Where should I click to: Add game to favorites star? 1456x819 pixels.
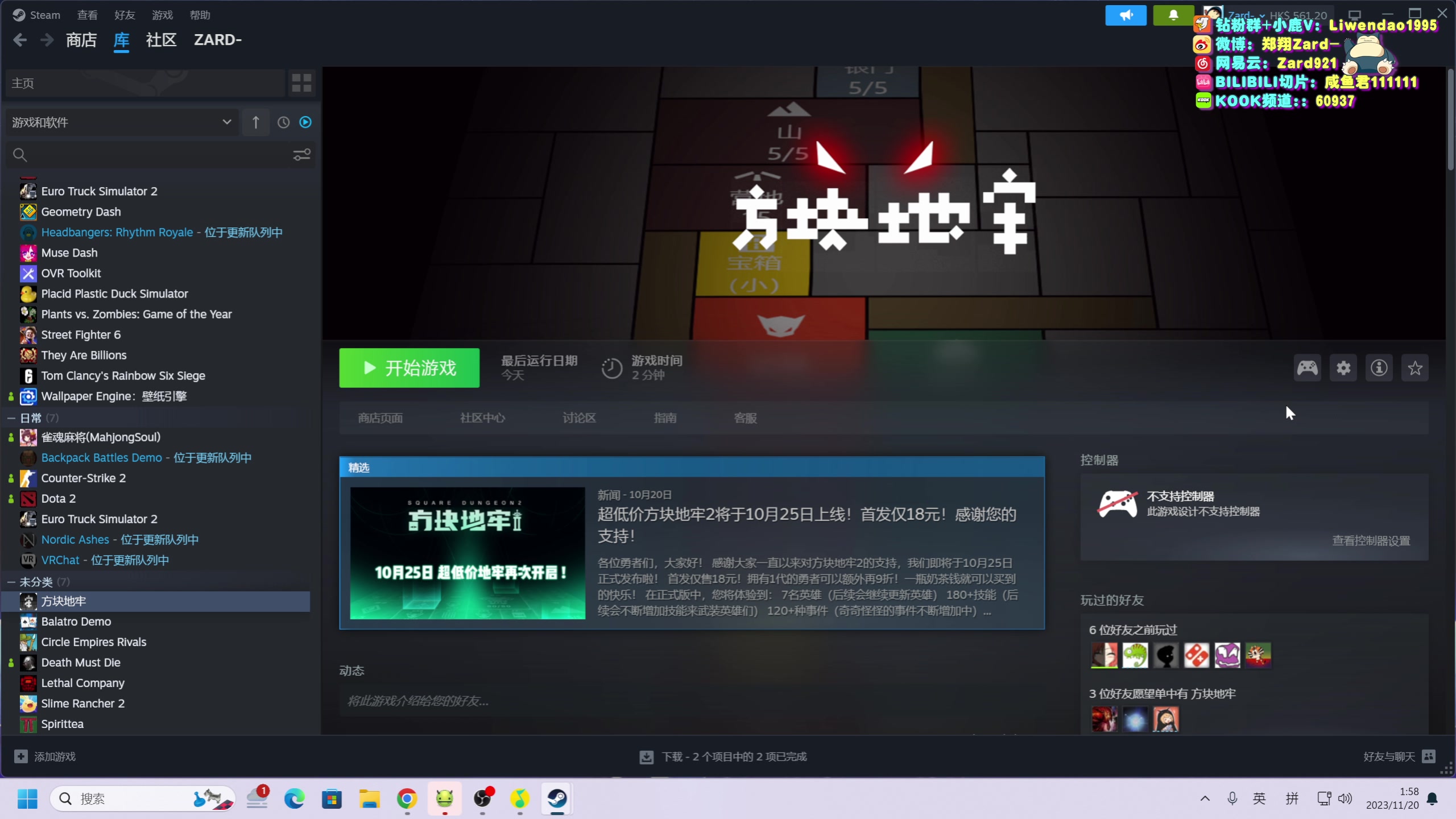(1415, 368)
